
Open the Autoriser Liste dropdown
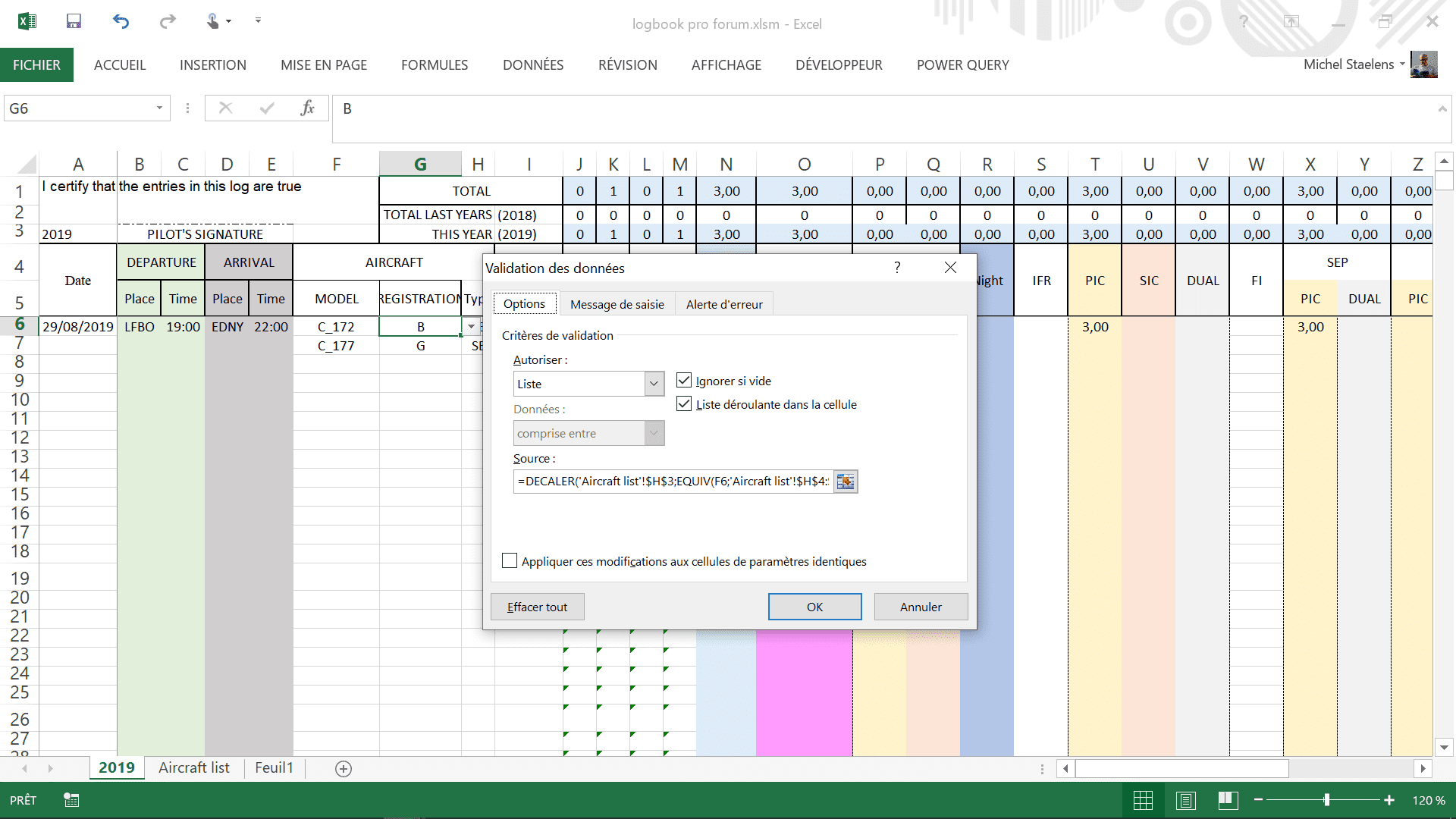pyautogui.click(x=654, y=384)
